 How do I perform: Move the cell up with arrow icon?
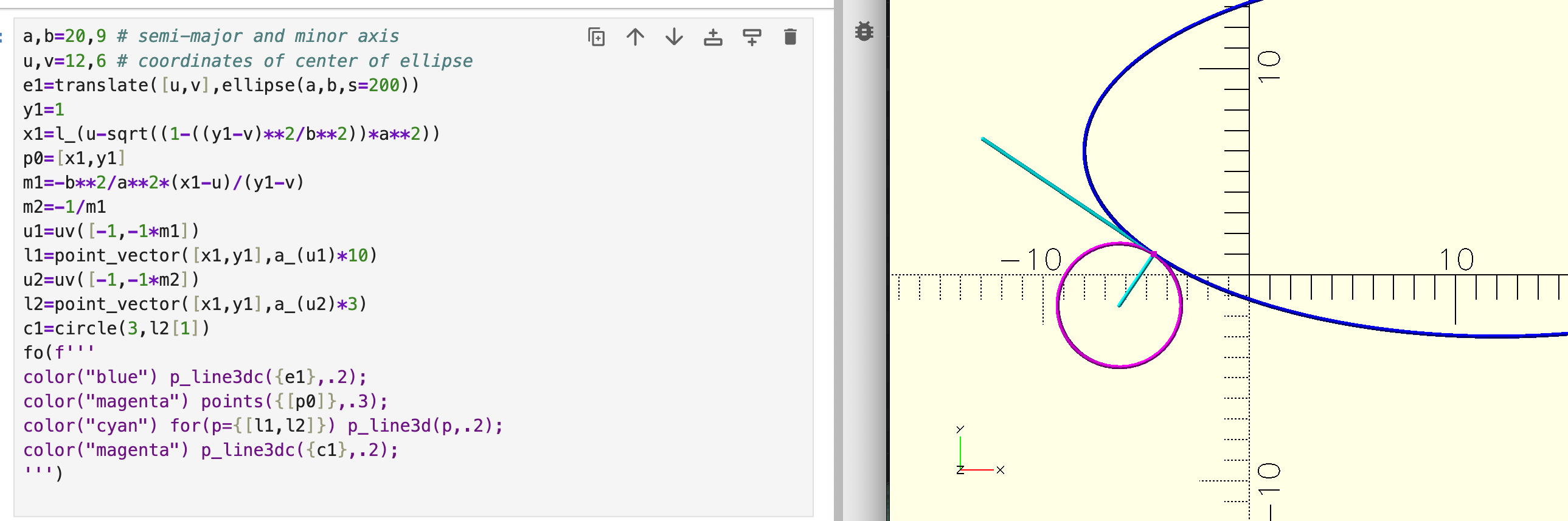635,37
